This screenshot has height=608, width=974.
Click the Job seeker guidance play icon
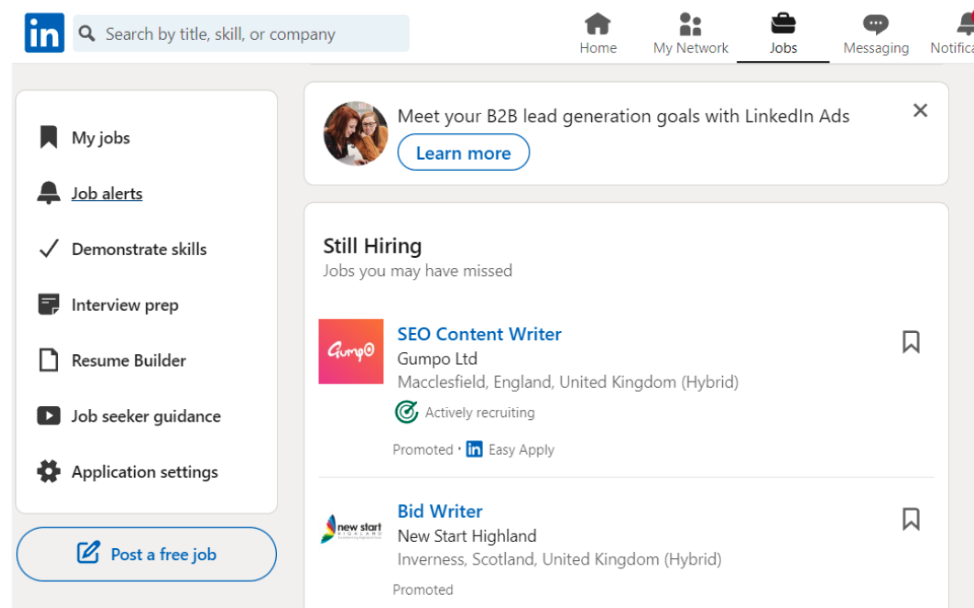point(48,415)
